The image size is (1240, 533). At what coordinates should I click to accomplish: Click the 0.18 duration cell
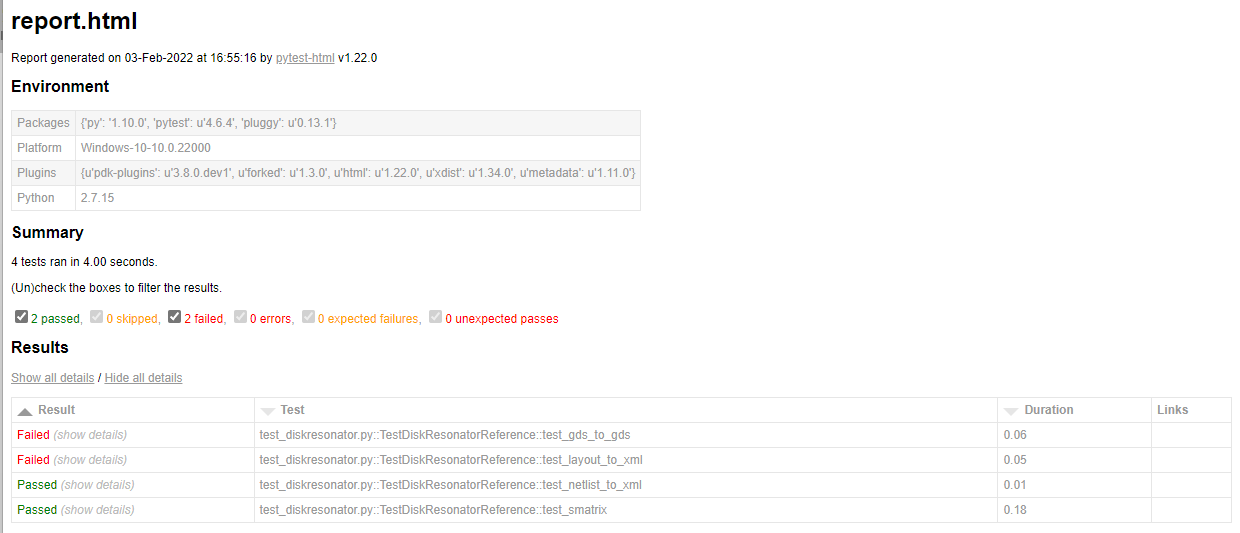point(1017,510)
